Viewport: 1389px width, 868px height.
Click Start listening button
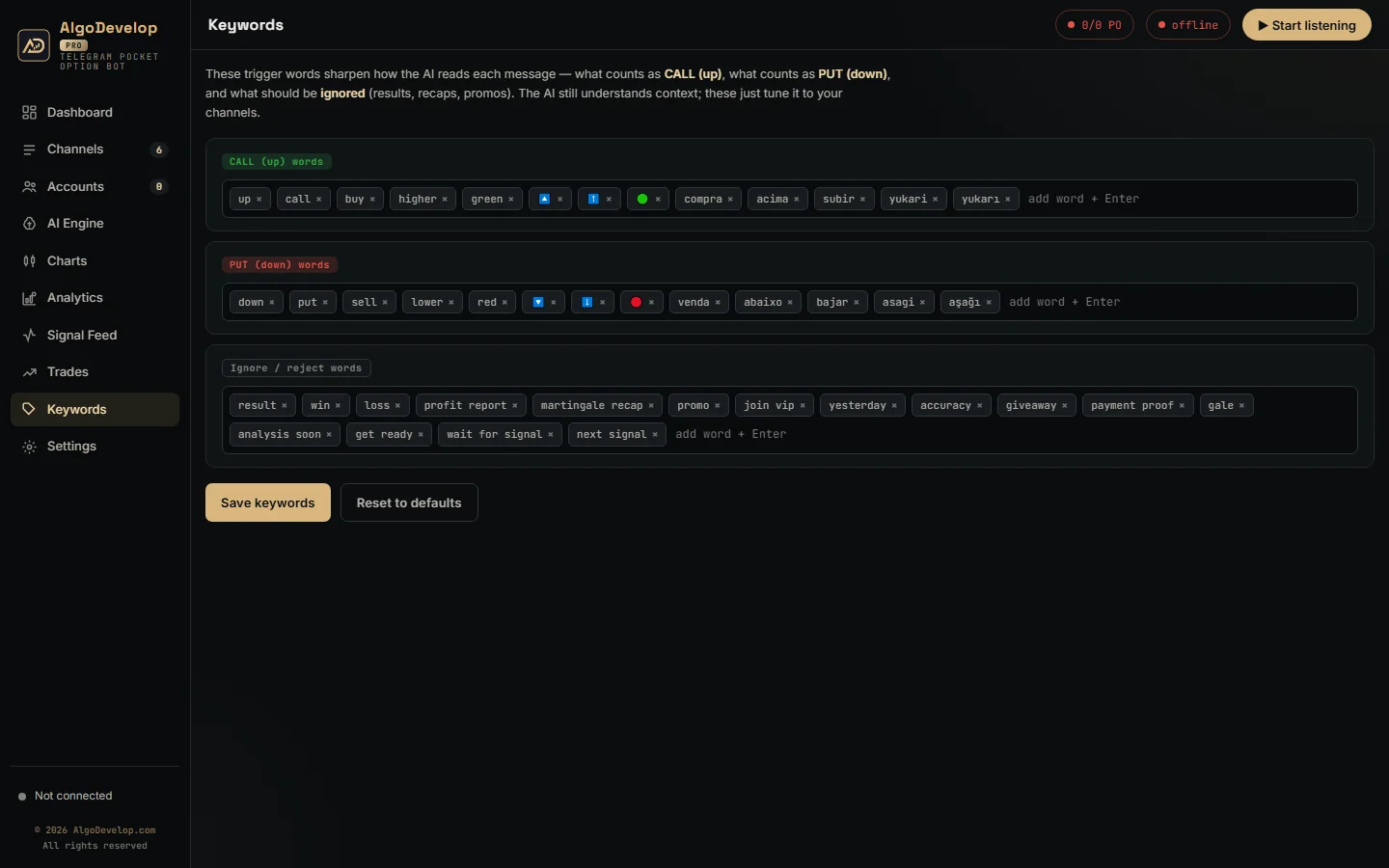[1307, 25]
